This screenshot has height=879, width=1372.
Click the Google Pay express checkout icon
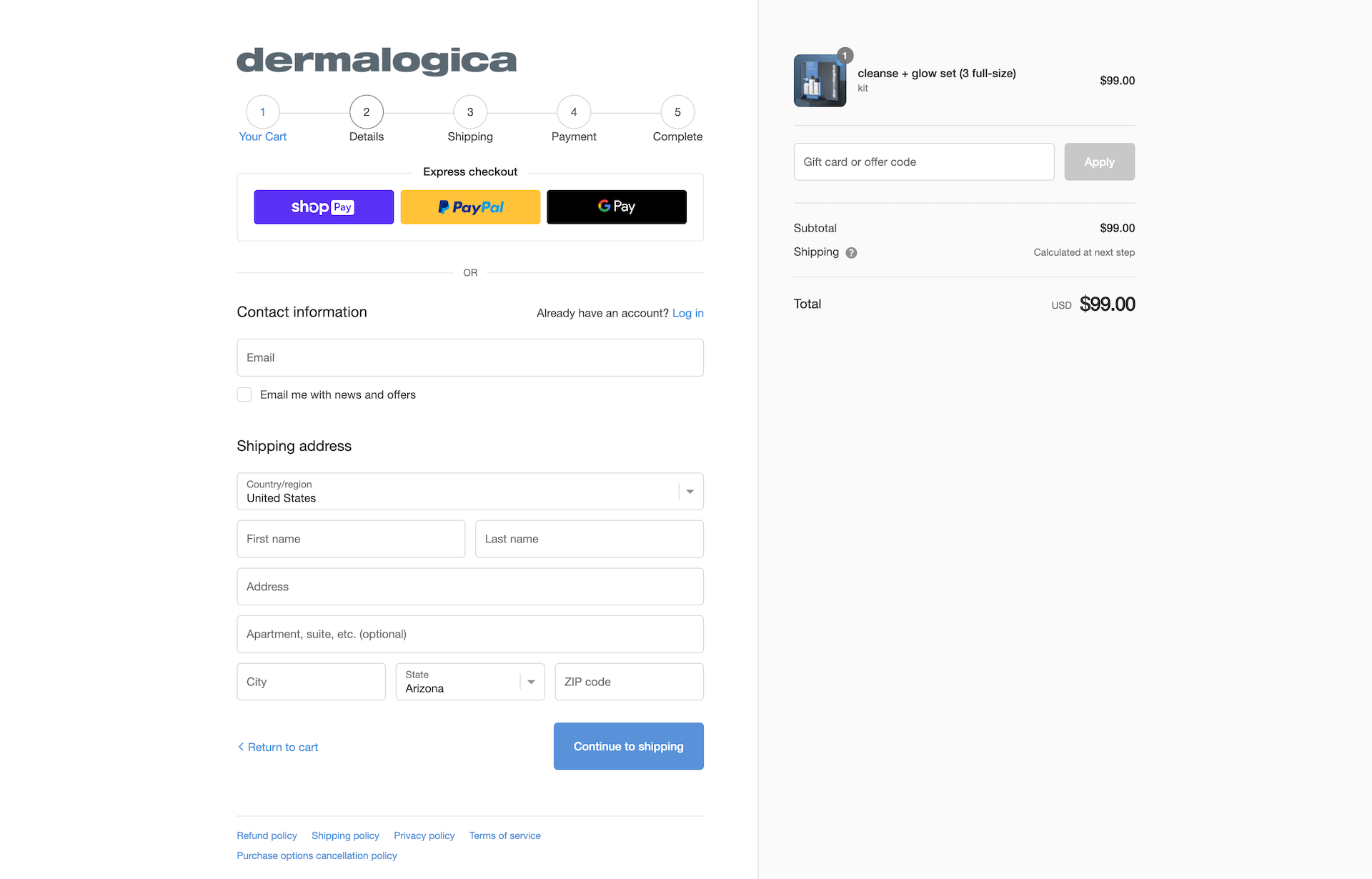(617, 207)
